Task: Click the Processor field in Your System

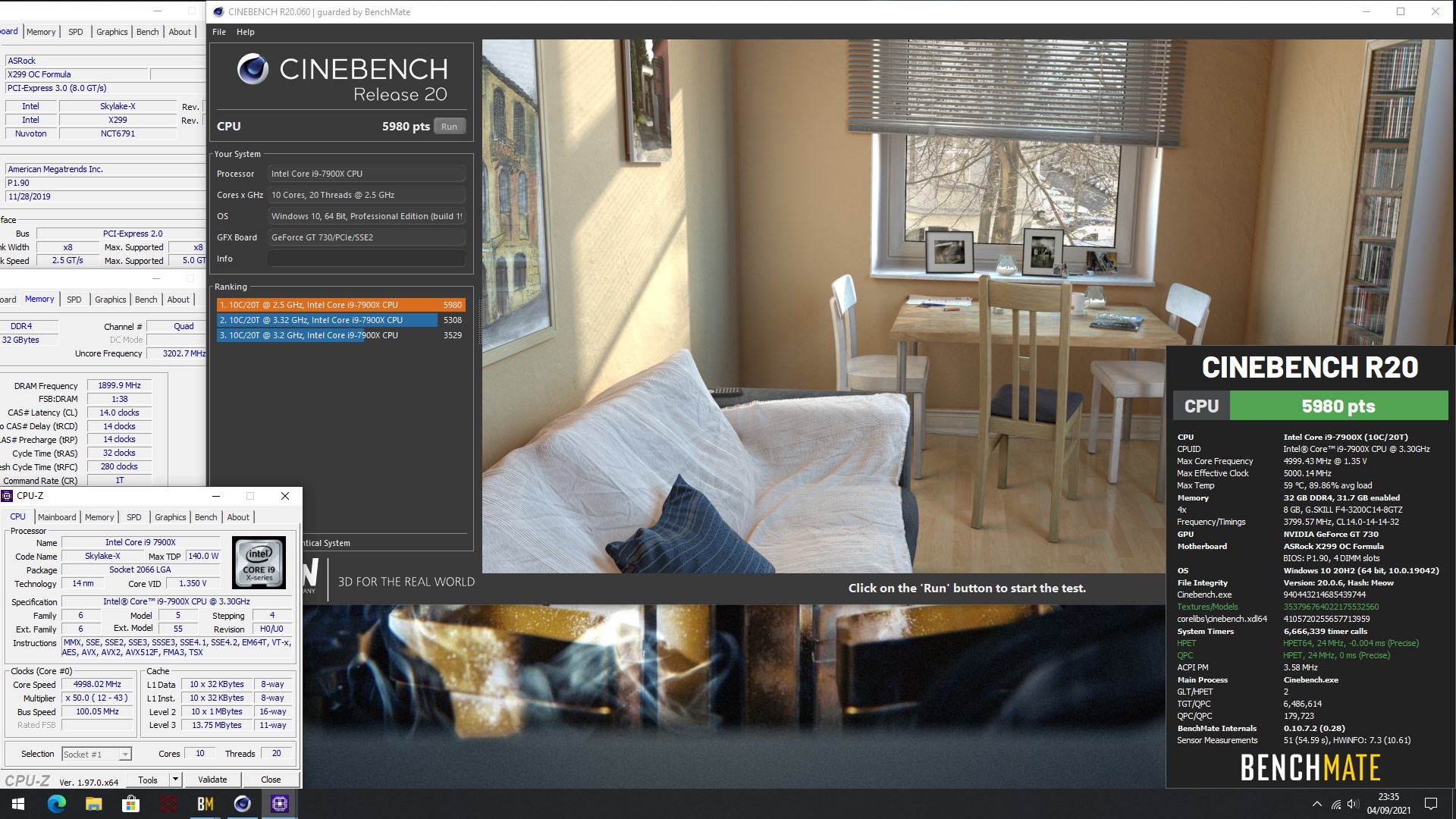Action: (x=366, y=174)
